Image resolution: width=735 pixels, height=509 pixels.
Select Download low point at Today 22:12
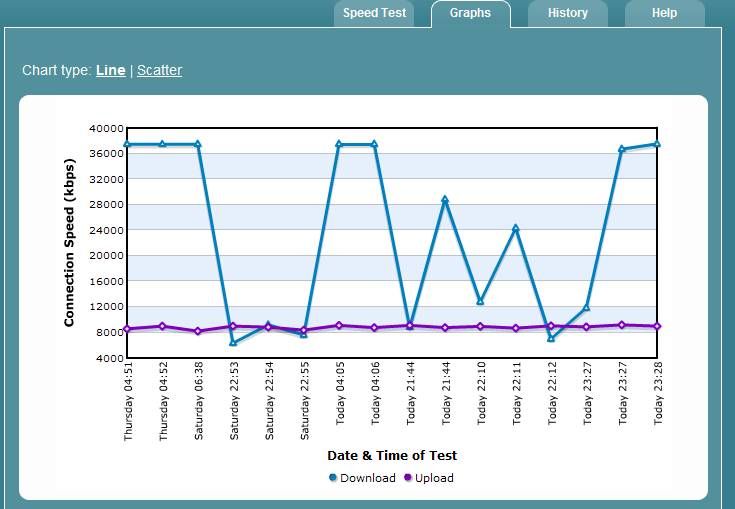pyautogui.click(x=551, y=339)
